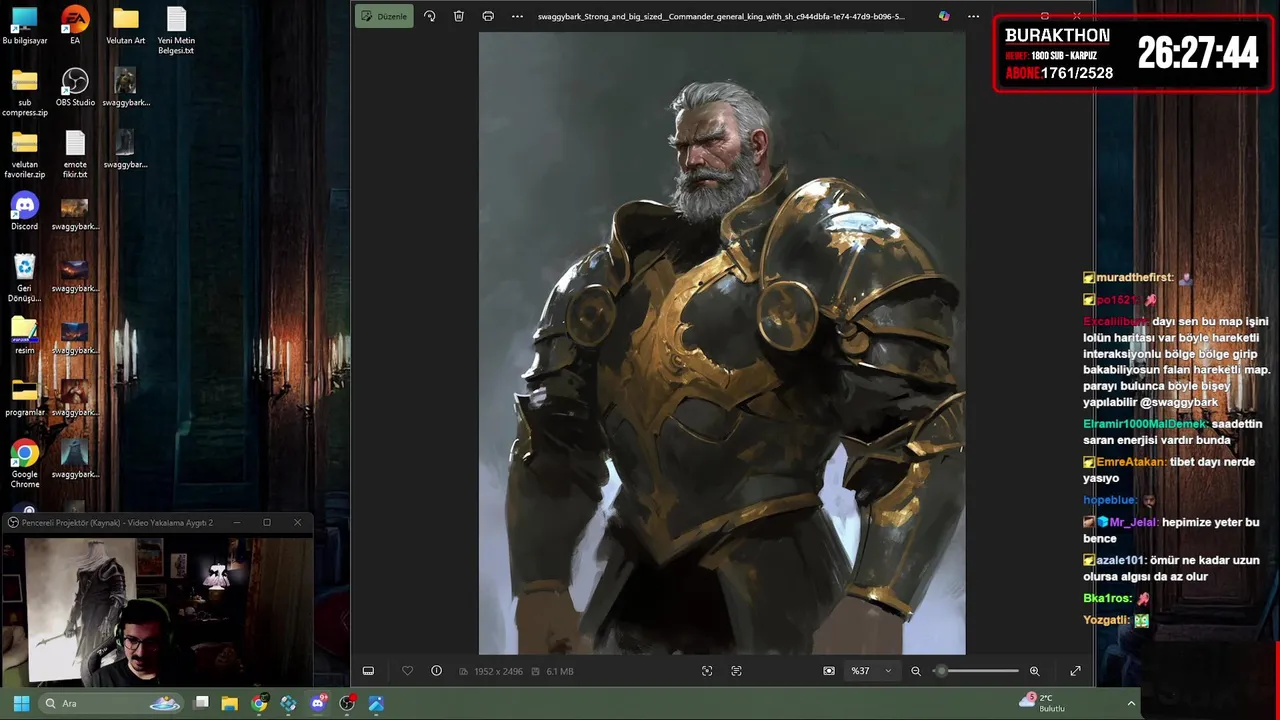Screen dimensions: 1280x720
Task: Select the Bu bilgisayar desktop icon
Action: (x=25, y=26)
